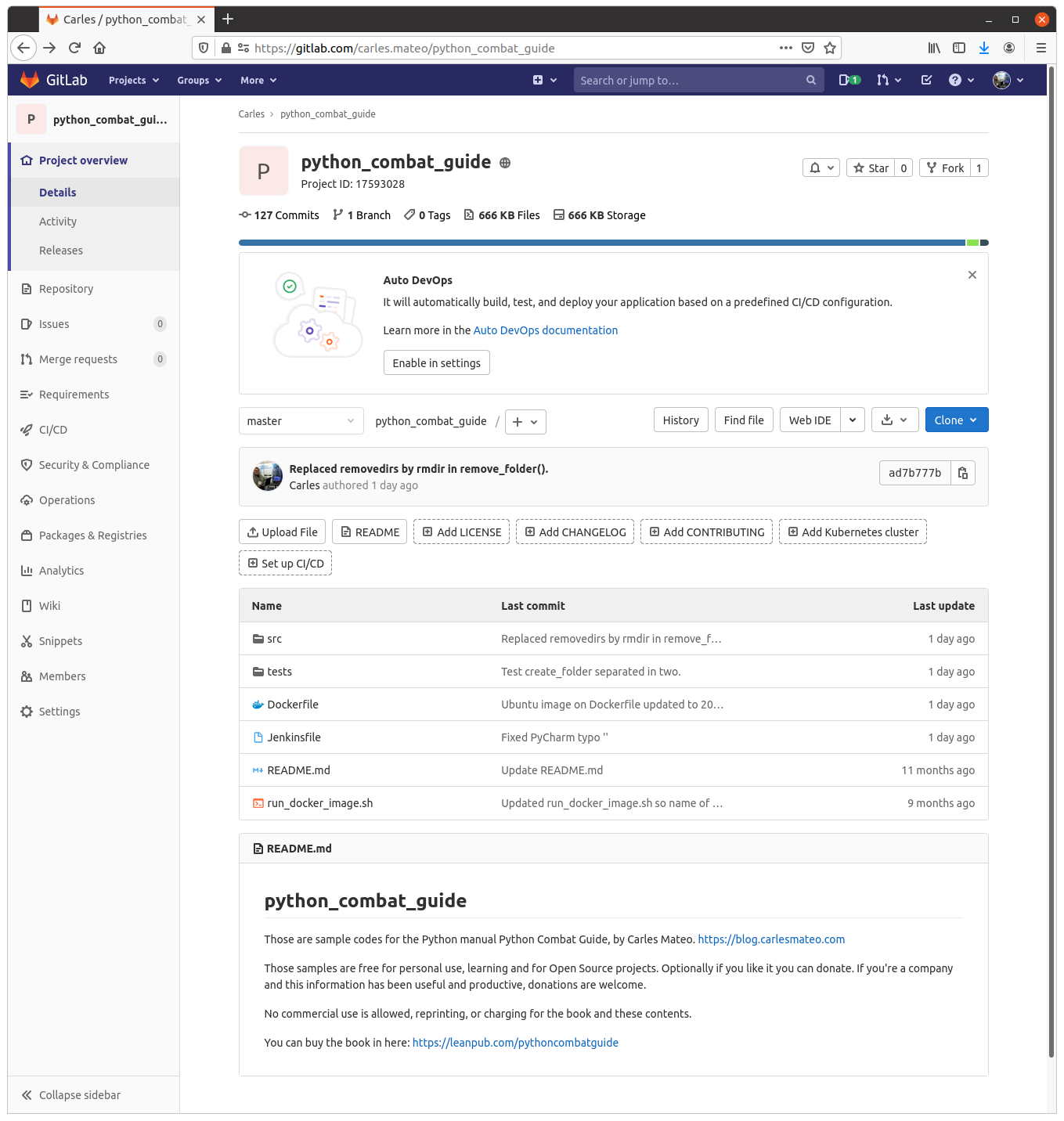Screen dimensions: 1064x1121
Task: Open Requirements in the sidebar
Action: pos(94,395)
